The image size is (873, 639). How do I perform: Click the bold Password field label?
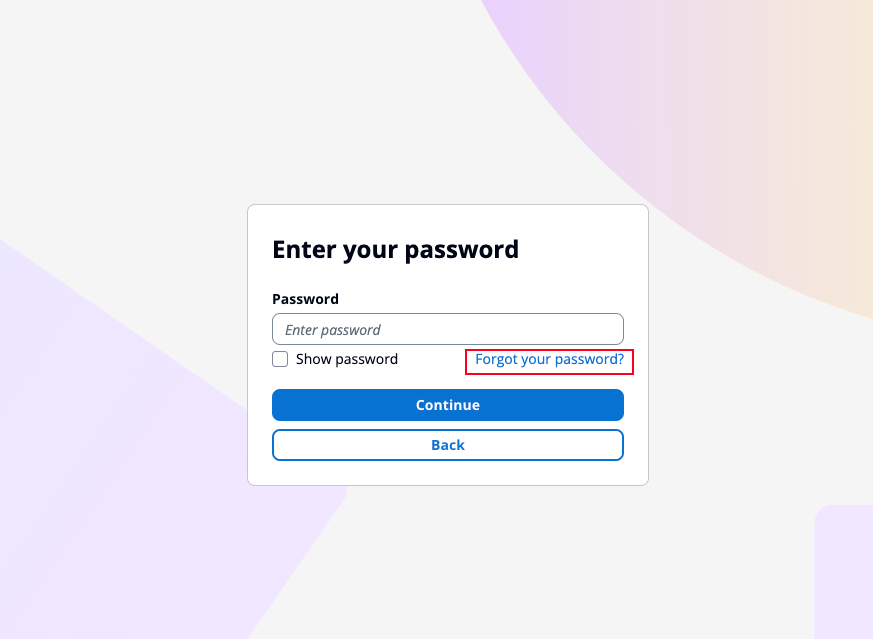point(305,299)
